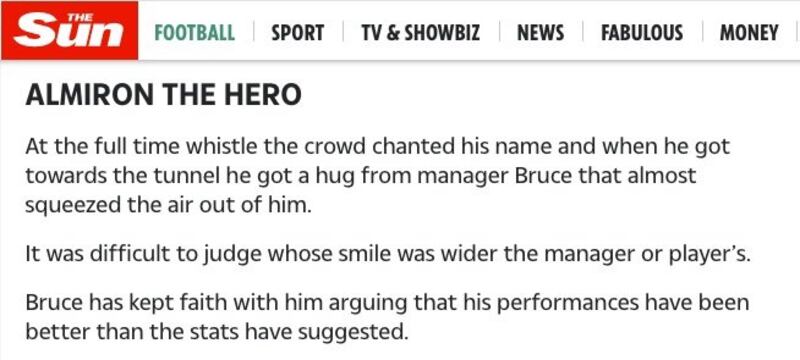Click the word 'tunnel' in the first paragraph
The width and height of the screenshot is (800, 360).
tap(183, 175)
